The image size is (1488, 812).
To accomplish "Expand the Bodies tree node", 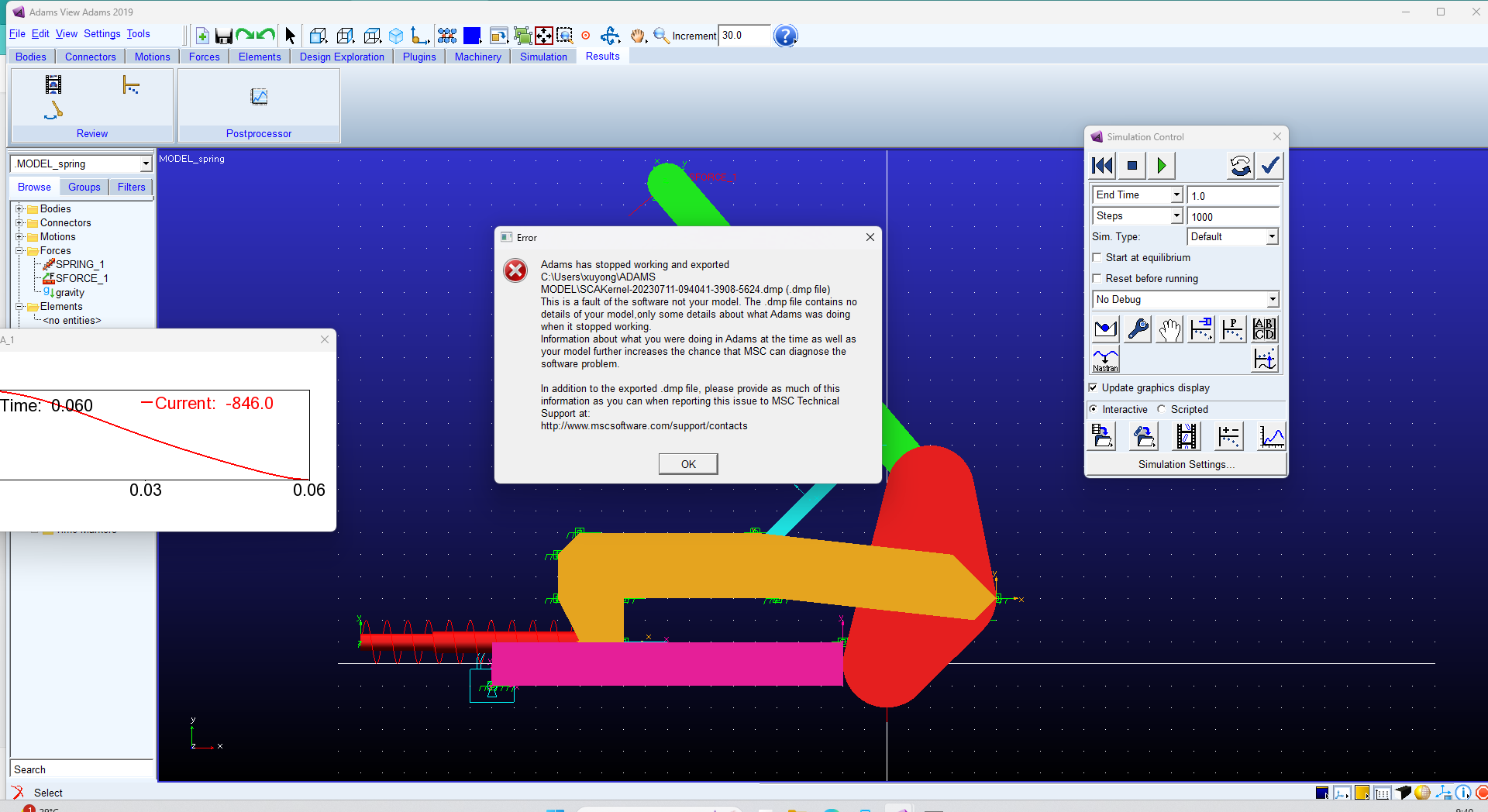I will pyautogui.click(x=19, y=208).
